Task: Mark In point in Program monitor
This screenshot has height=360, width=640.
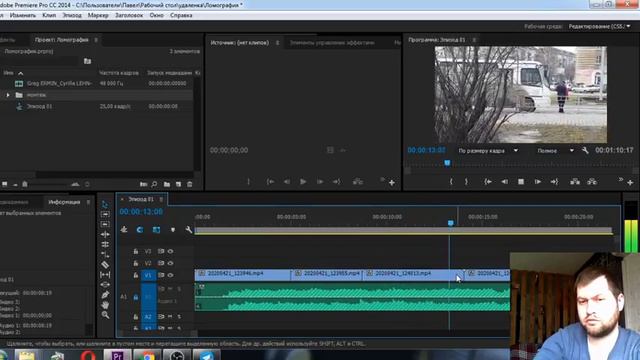Action: [451, 182]
